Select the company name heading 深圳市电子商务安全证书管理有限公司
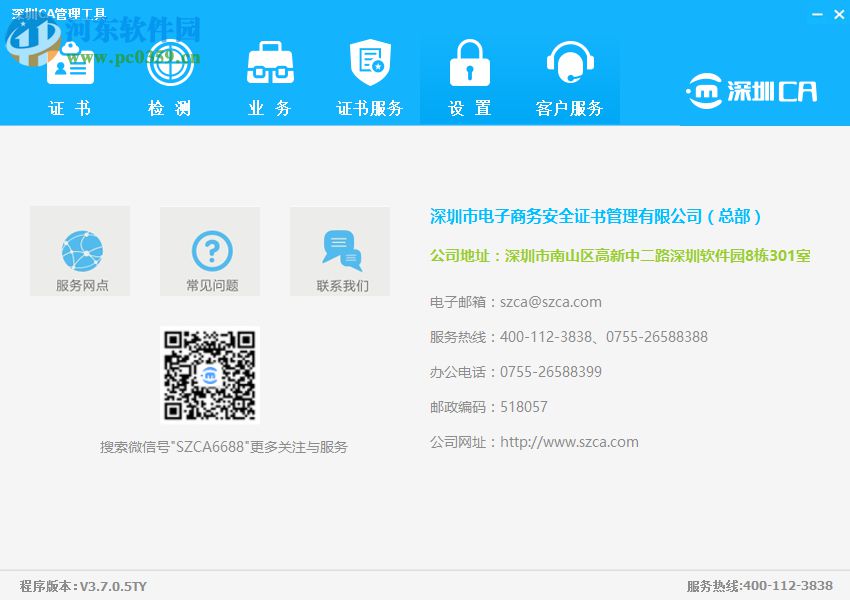The height and width of the screenshot is (600, 850). (596, 216)
